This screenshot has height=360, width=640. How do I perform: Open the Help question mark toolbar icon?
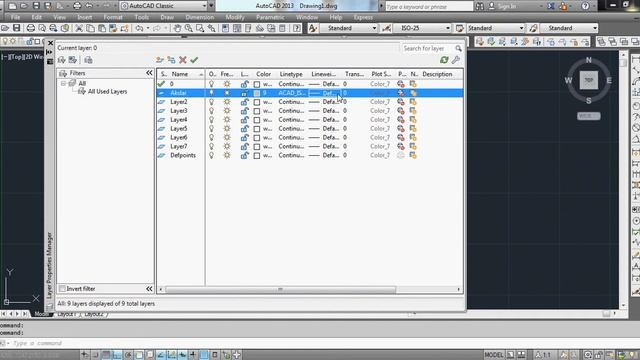click(x=297, y=28)
